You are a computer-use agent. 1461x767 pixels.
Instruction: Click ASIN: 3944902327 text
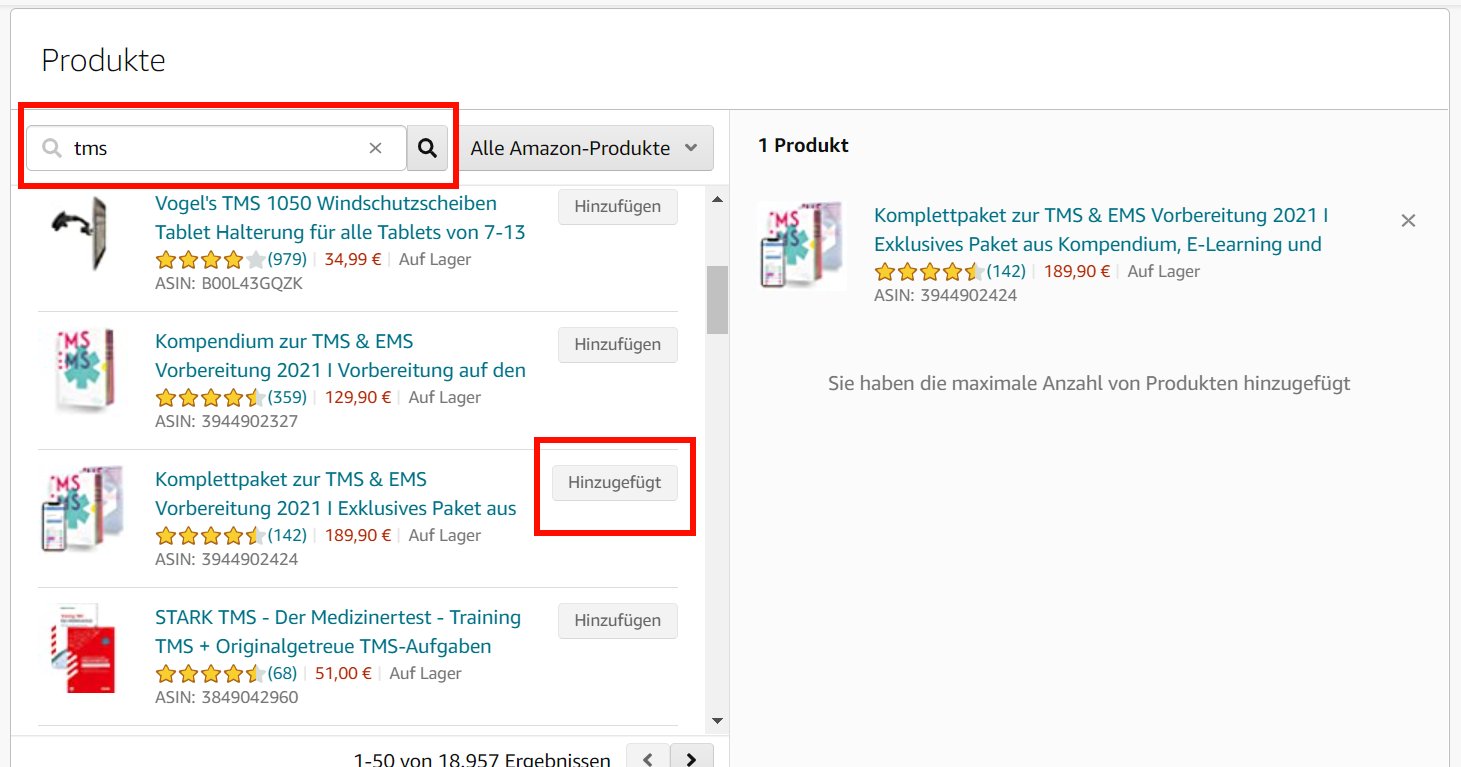point(226,422)
